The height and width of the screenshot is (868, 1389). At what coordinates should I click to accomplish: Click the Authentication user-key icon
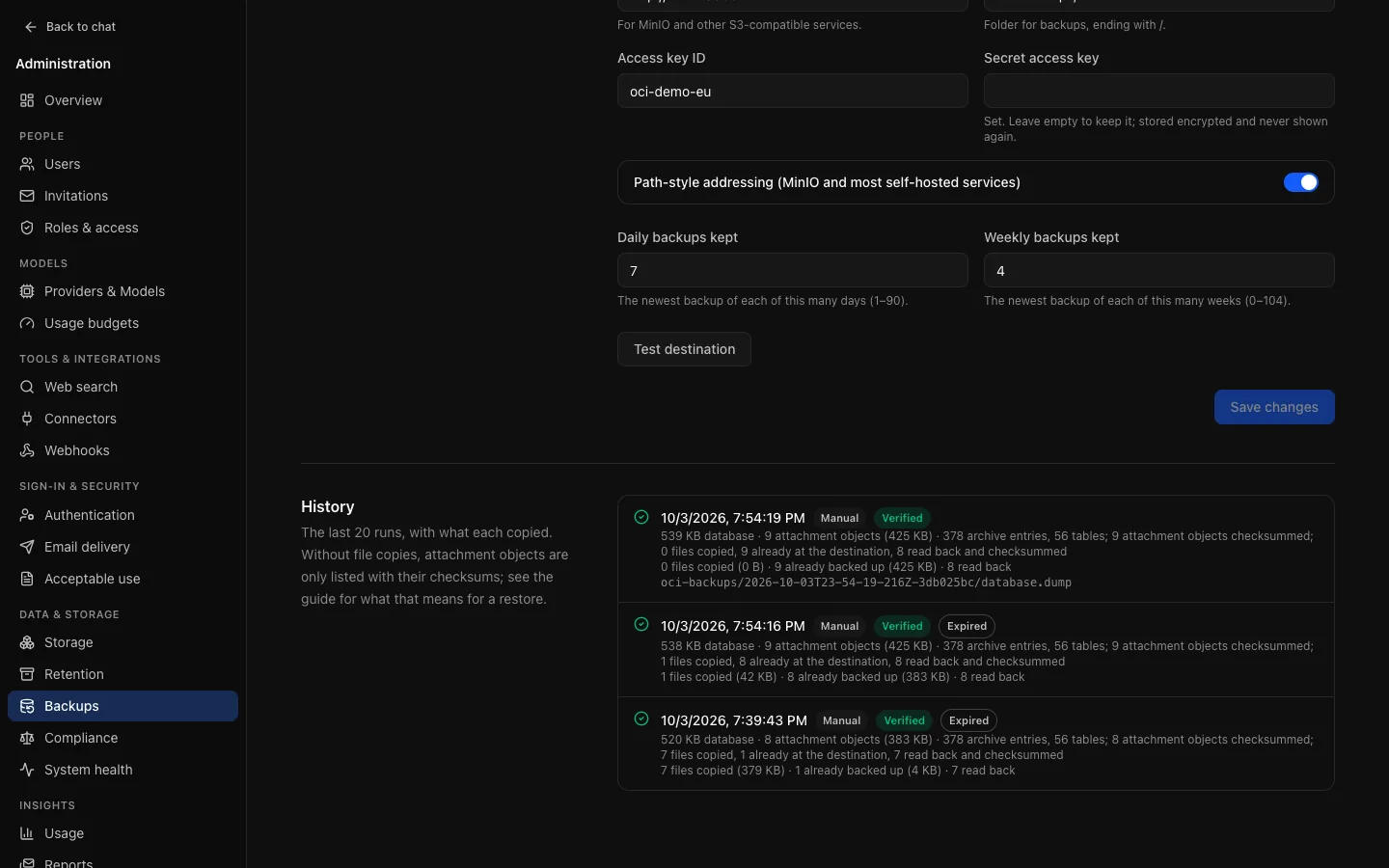27,515
